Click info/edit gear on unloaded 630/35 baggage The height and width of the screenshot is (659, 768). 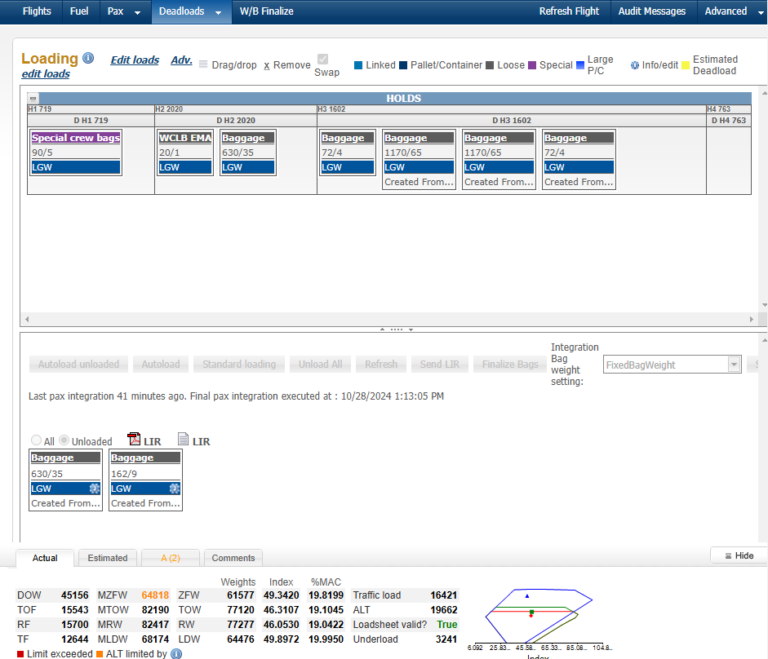(x=95, y=488)
